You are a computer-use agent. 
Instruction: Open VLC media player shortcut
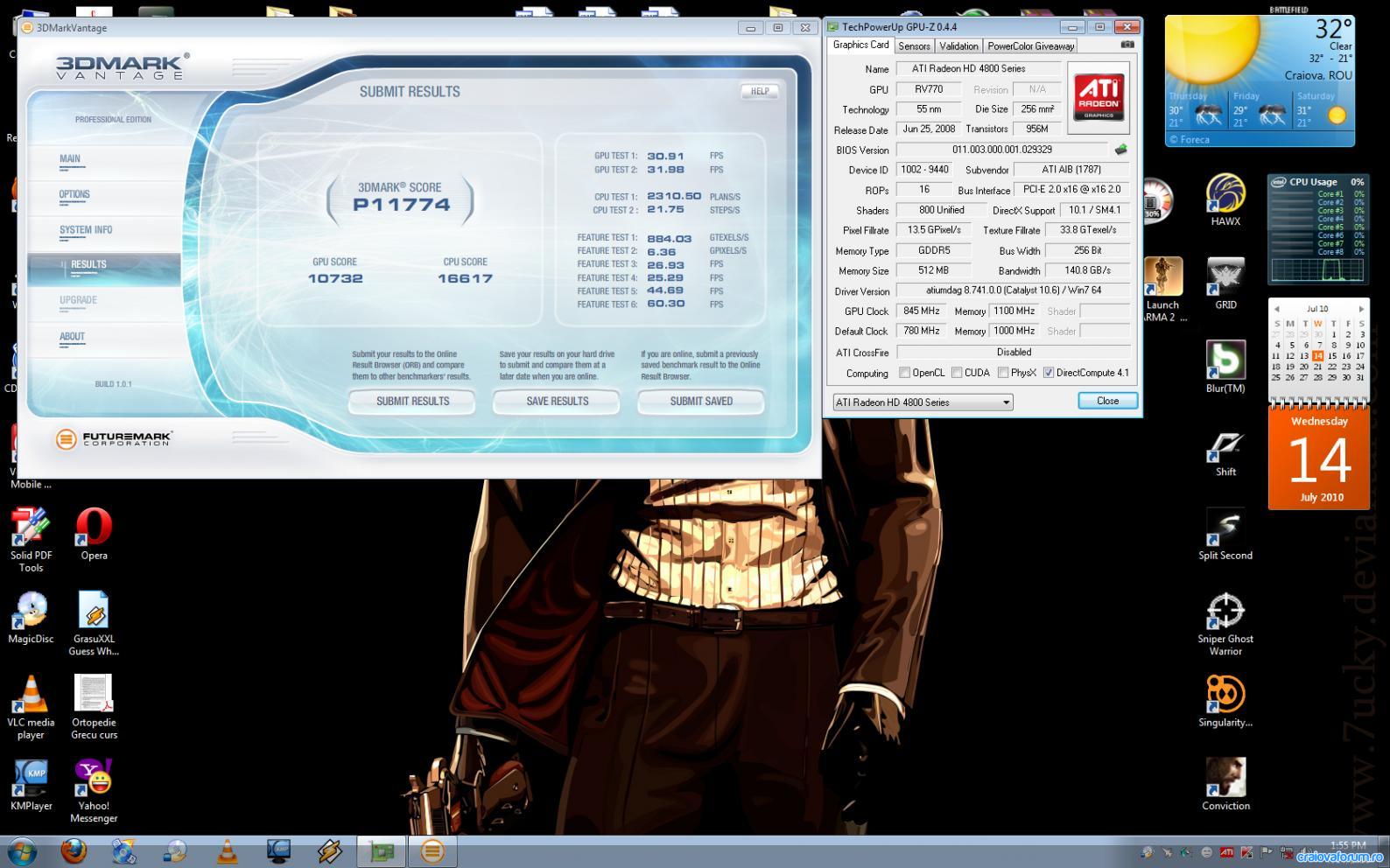tap(31, 707)
